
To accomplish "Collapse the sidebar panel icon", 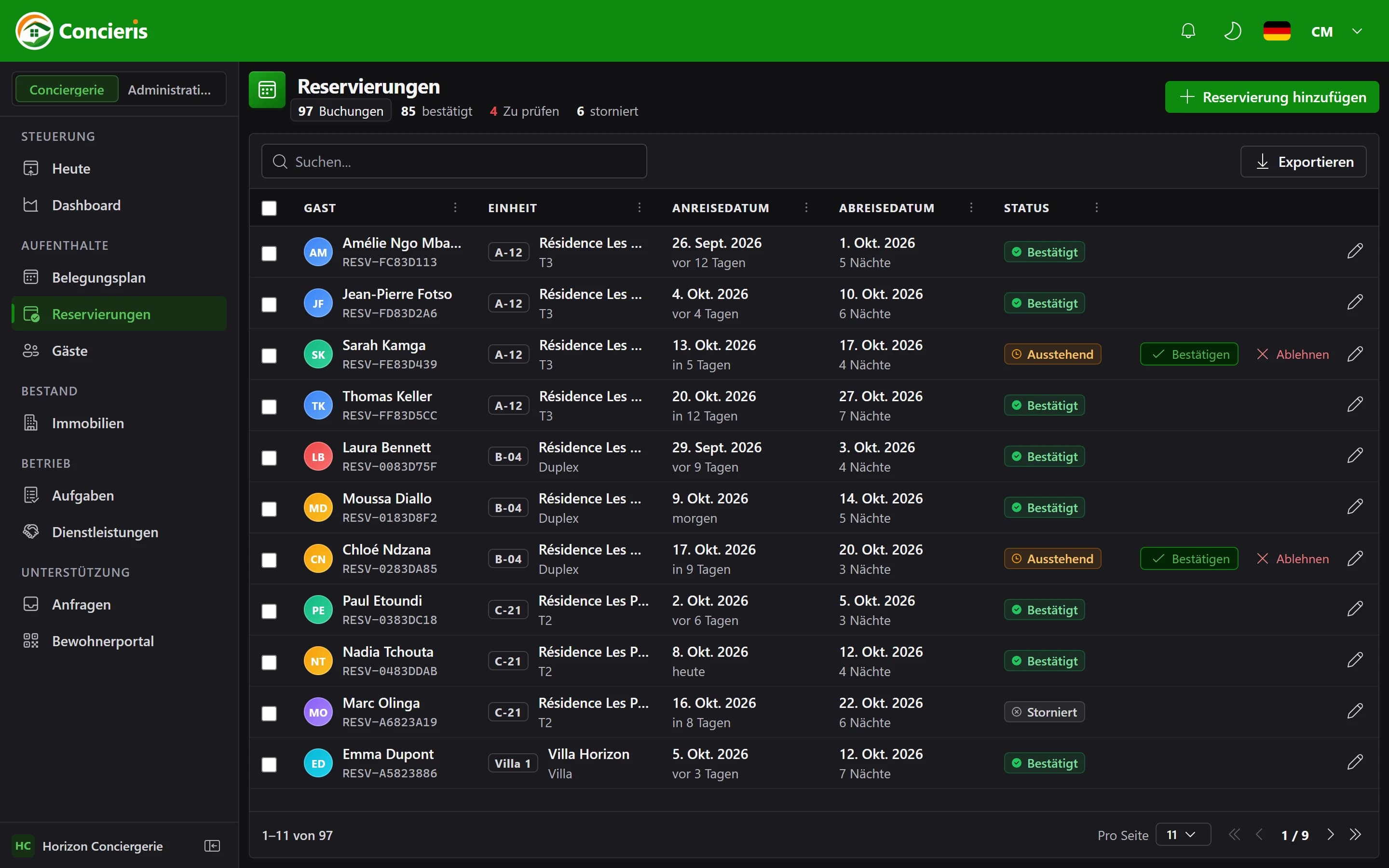I will [x=212, y=846].
